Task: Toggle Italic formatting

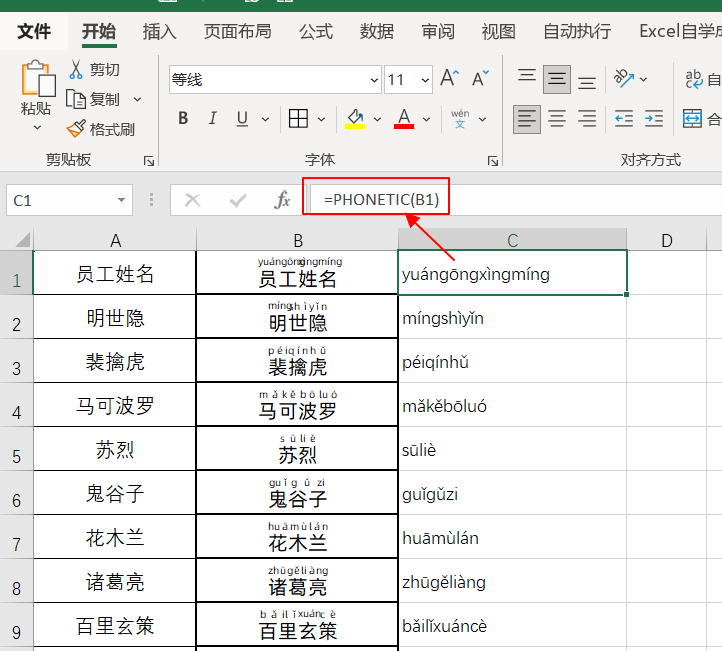Action: point(212,119)
